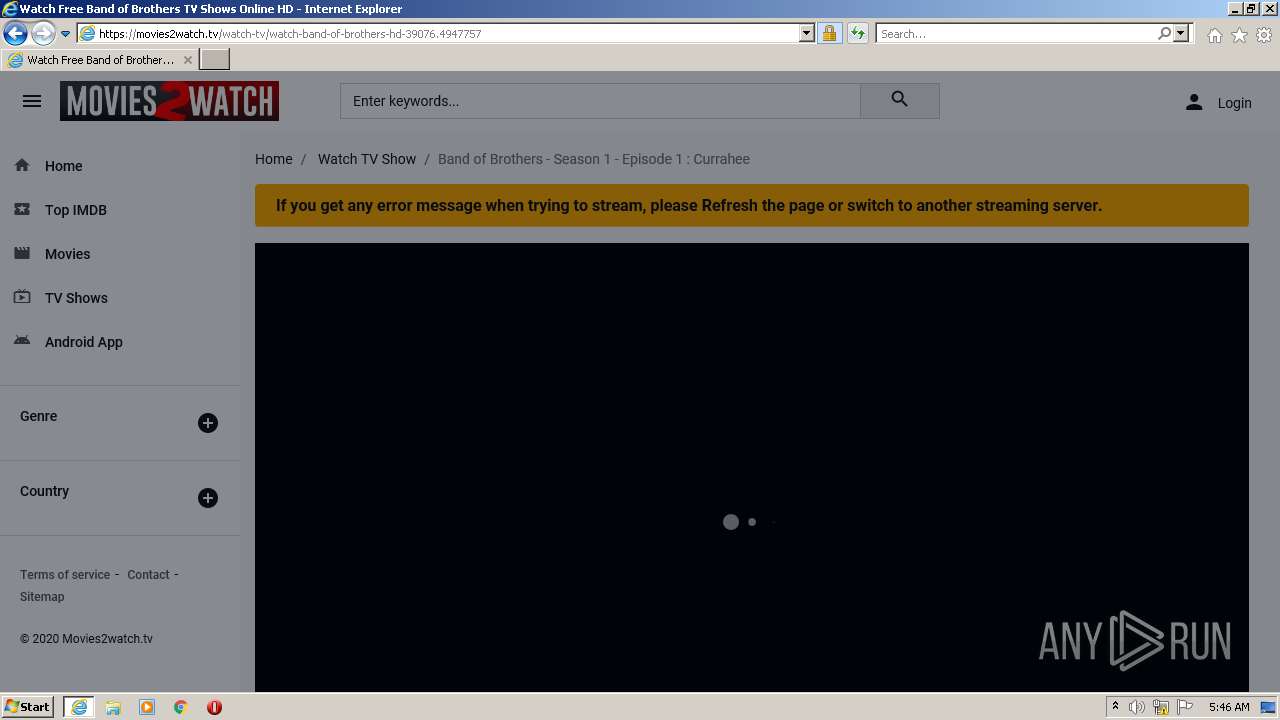This screenshot has height=720, width=1280.
Task: Click the Movies clapperboard icon
Action: pos(22,253)
